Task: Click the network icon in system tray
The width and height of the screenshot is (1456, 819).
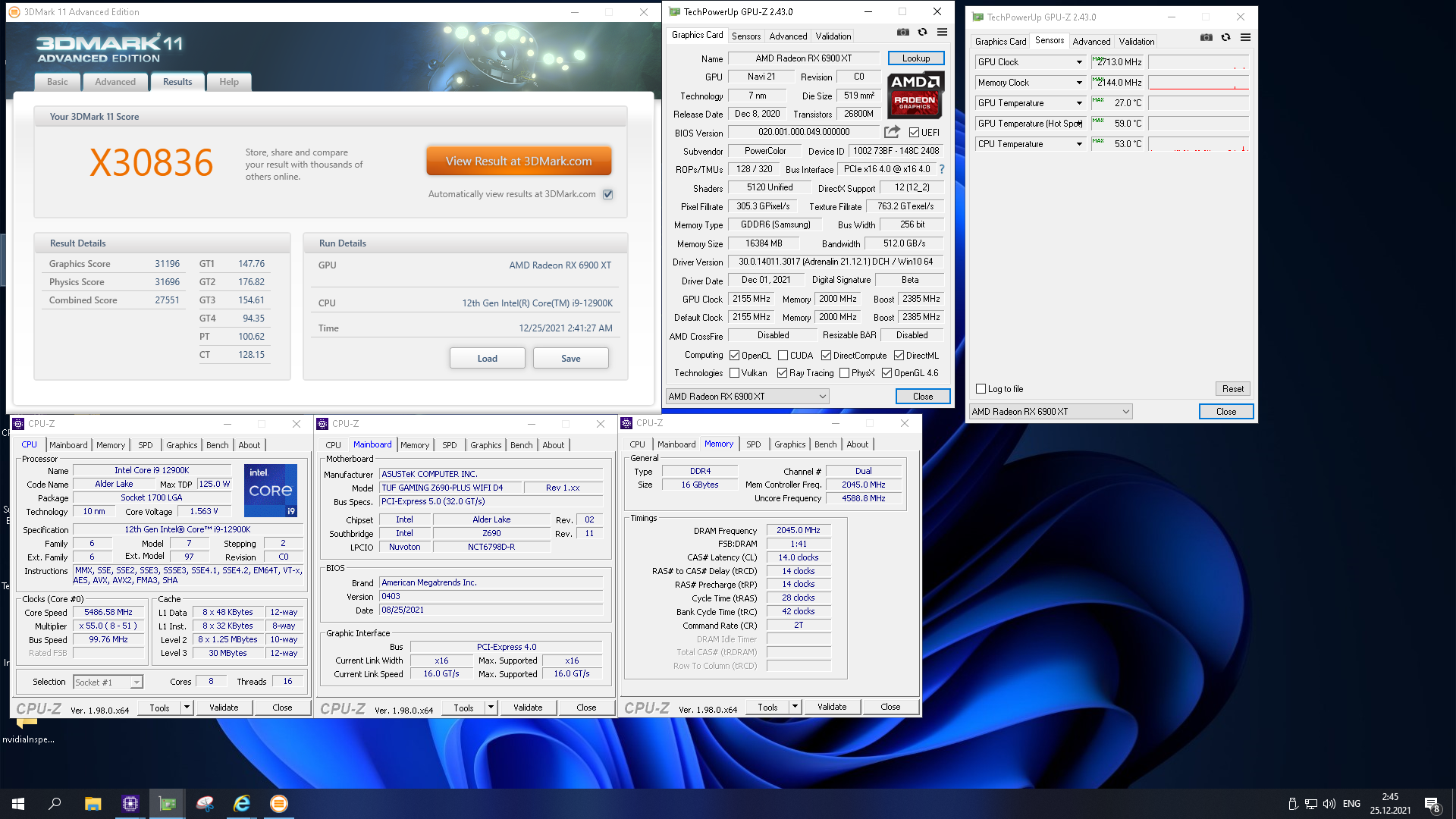Action: point(1310,804)
